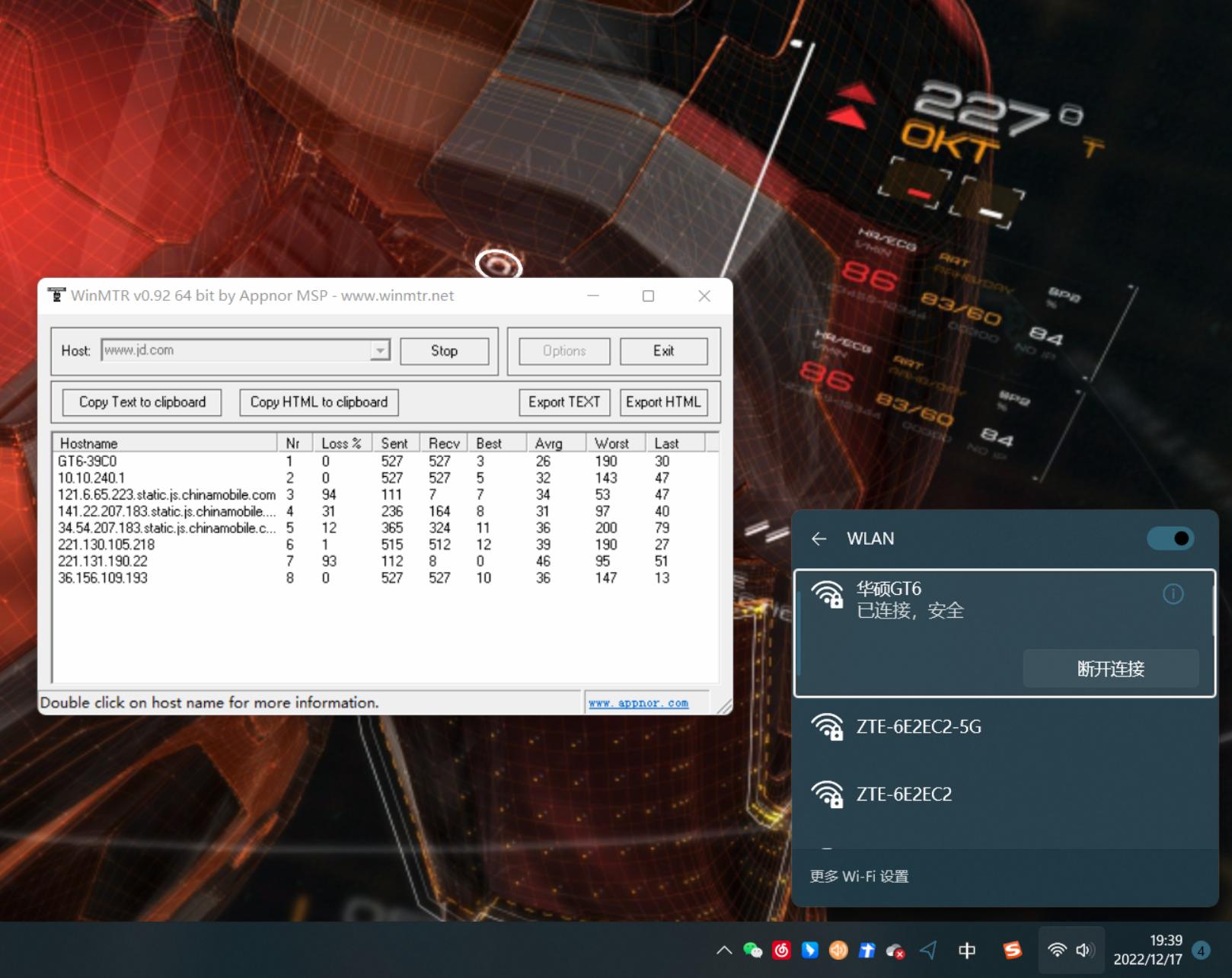The width and height of the screenshot is (1232, 978).
Task: Disconnect using the 断开连接 button
Action: point(1110,669)
